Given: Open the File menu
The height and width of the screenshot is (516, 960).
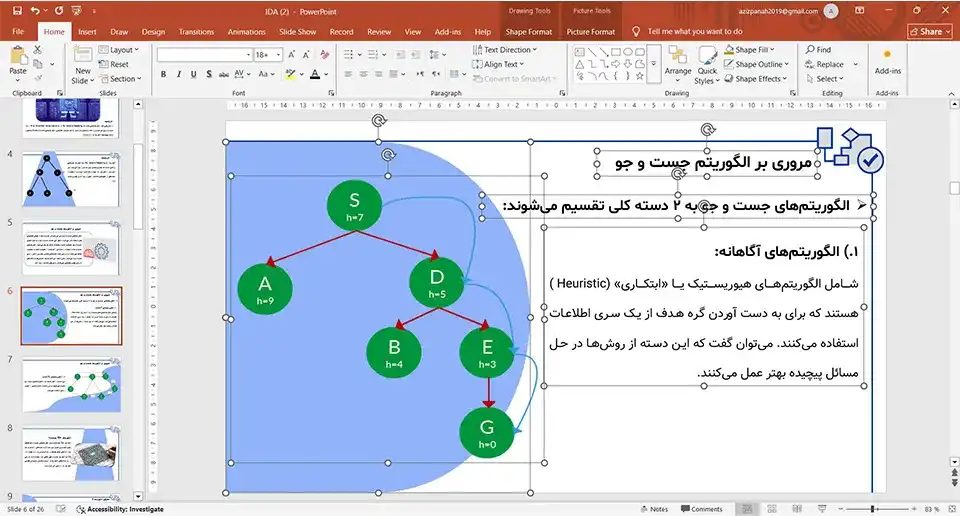Looking at the screenshot, I should point(18,32).
